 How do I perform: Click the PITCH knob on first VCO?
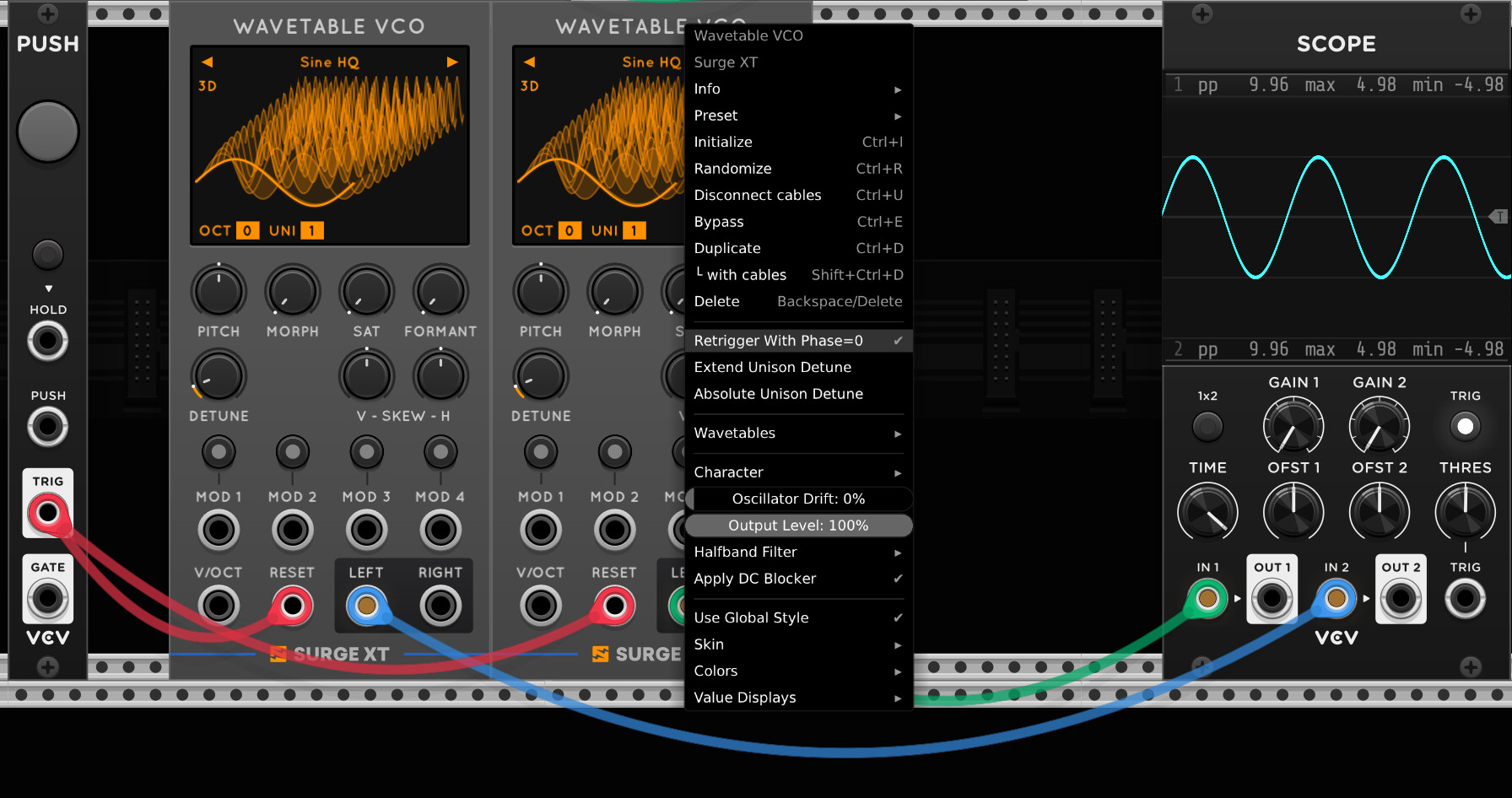pyautogui.click(x=219, y=291)
